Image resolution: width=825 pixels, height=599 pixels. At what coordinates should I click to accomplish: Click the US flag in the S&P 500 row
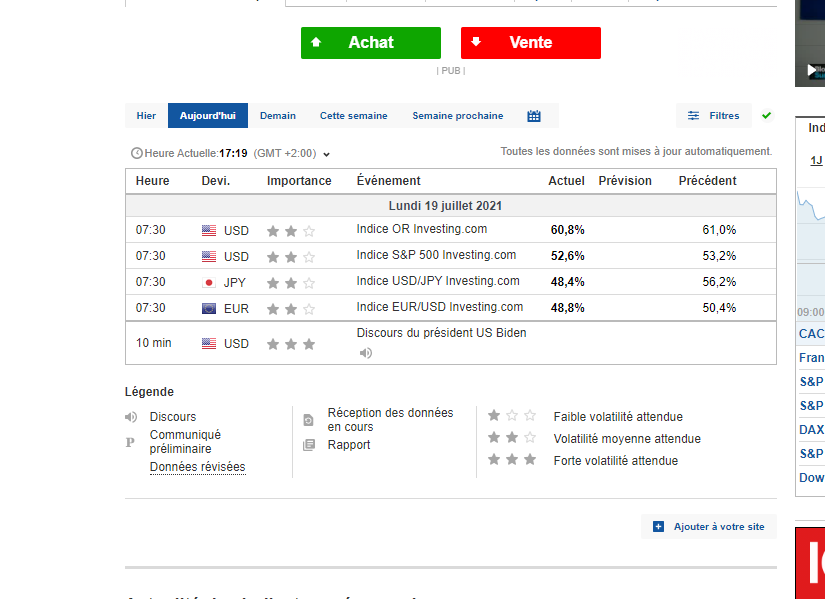click(209, 256)
